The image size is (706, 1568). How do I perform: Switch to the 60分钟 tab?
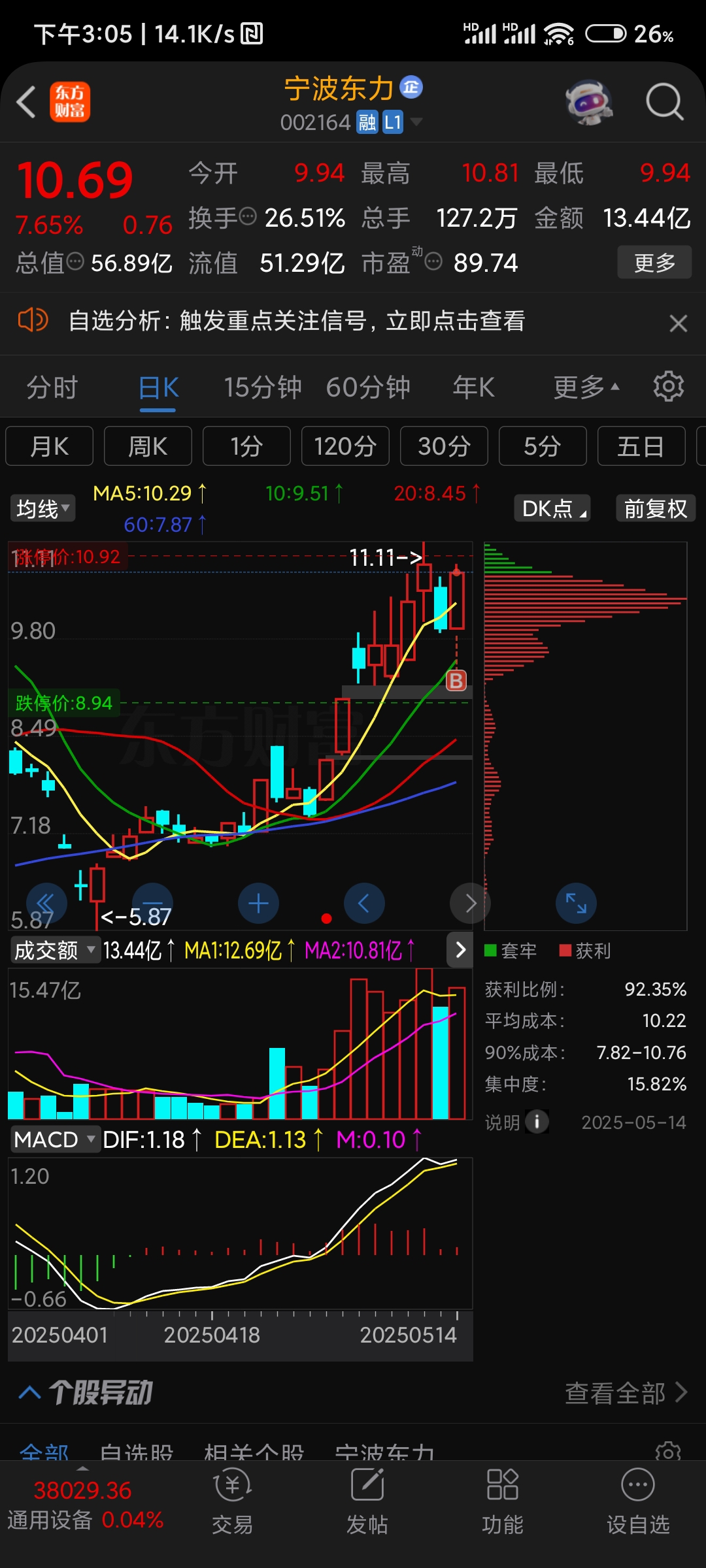tap(368, 387)
